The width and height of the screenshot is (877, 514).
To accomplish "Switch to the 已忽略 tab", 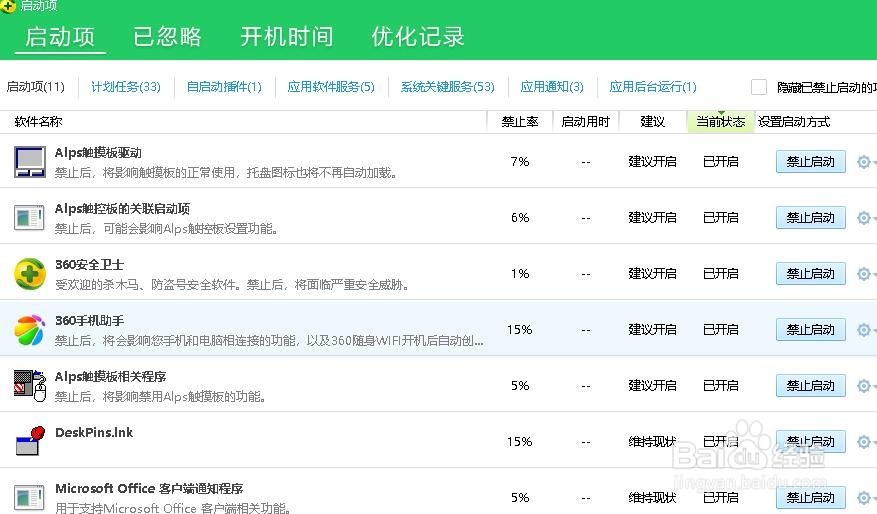I will click(167, 37).
